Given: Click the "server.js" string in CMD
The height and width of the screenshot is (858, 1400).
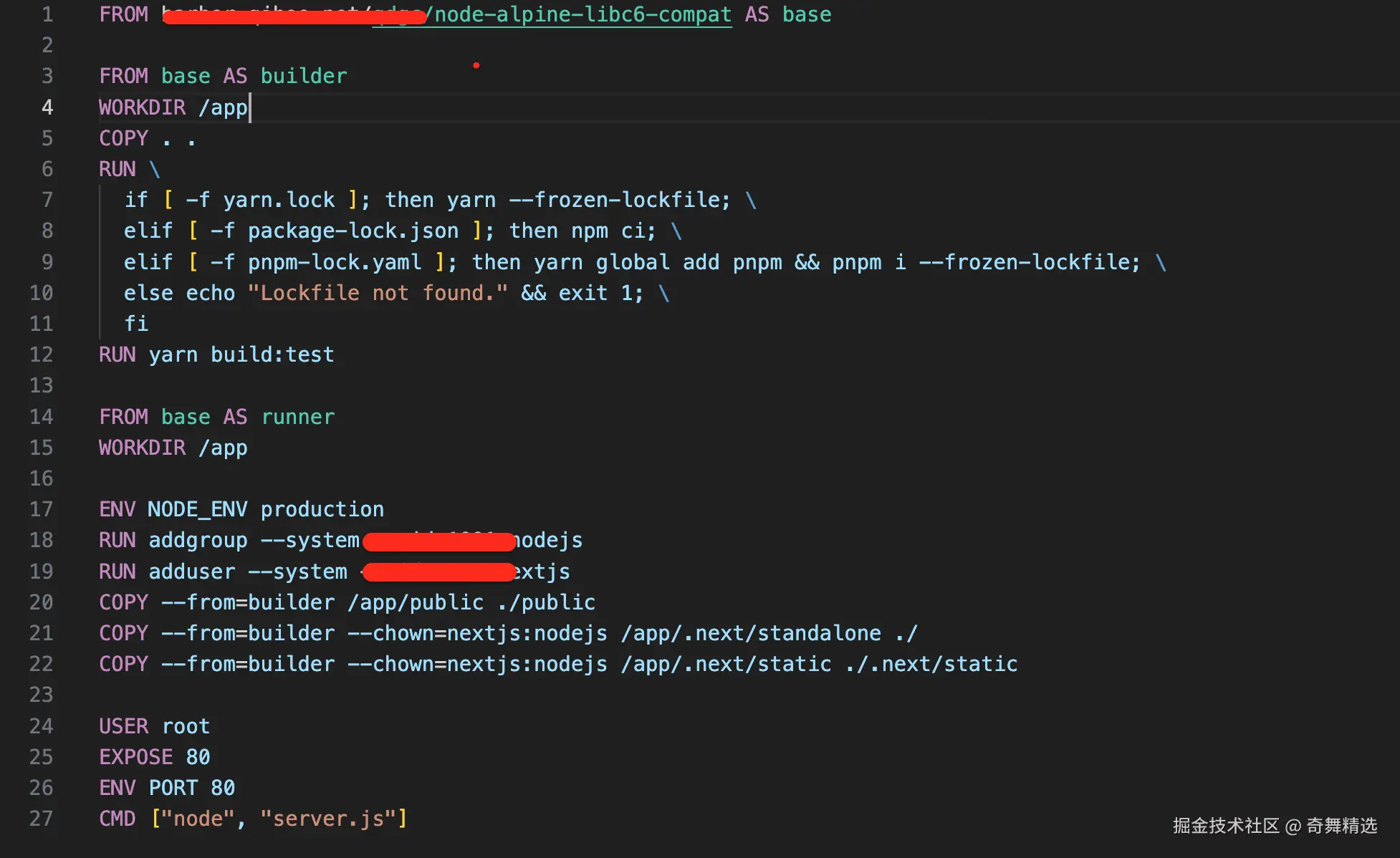Looking at the screenshot, I should pyautogui.click(x=327, y=819).
